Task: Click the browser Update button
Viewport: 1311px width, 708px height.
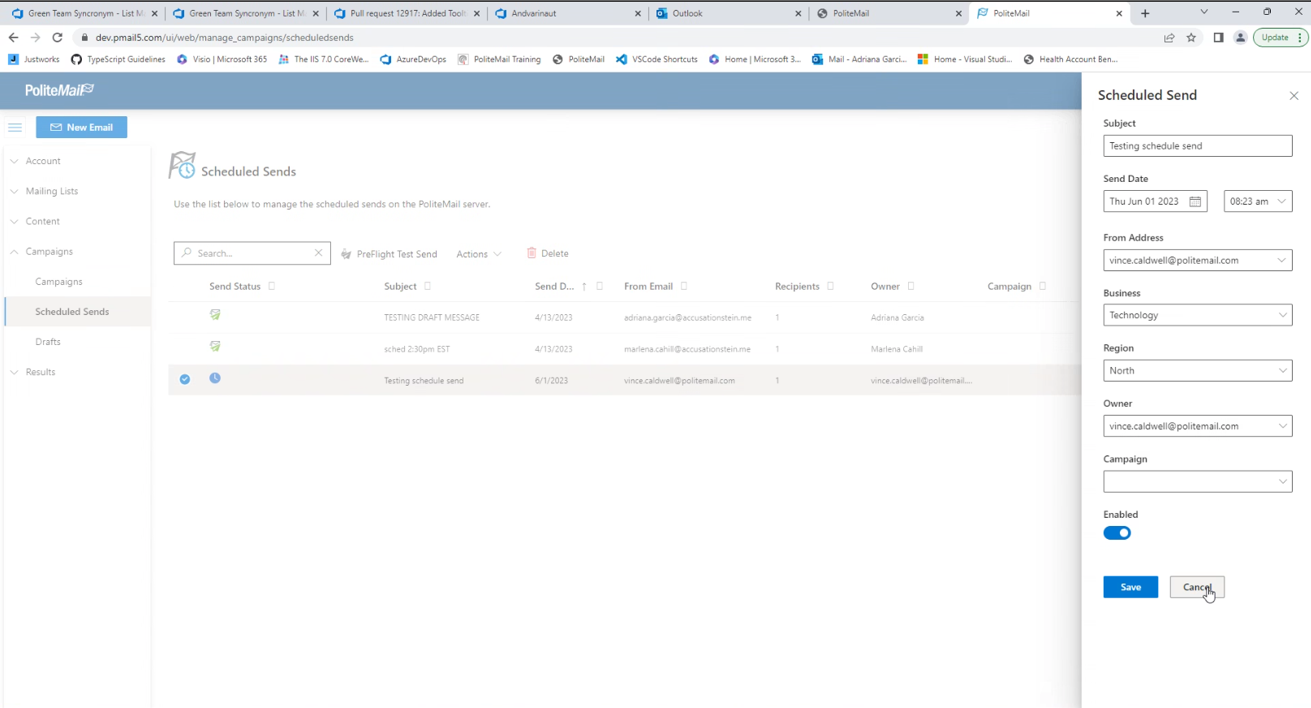Action: [1280, 38]
